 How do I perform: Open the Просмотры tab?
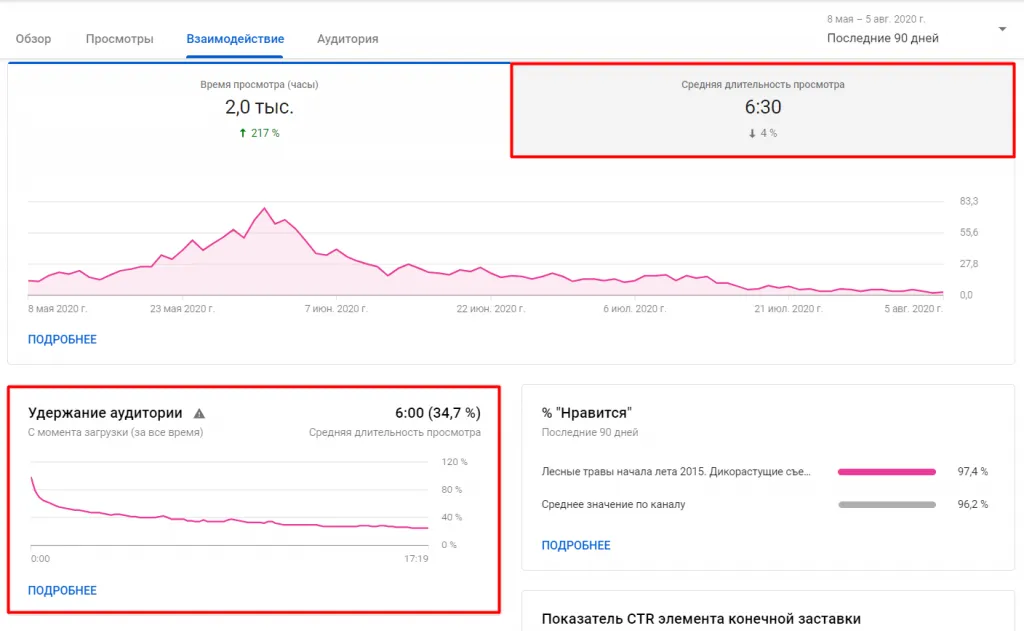coord(120,39)
